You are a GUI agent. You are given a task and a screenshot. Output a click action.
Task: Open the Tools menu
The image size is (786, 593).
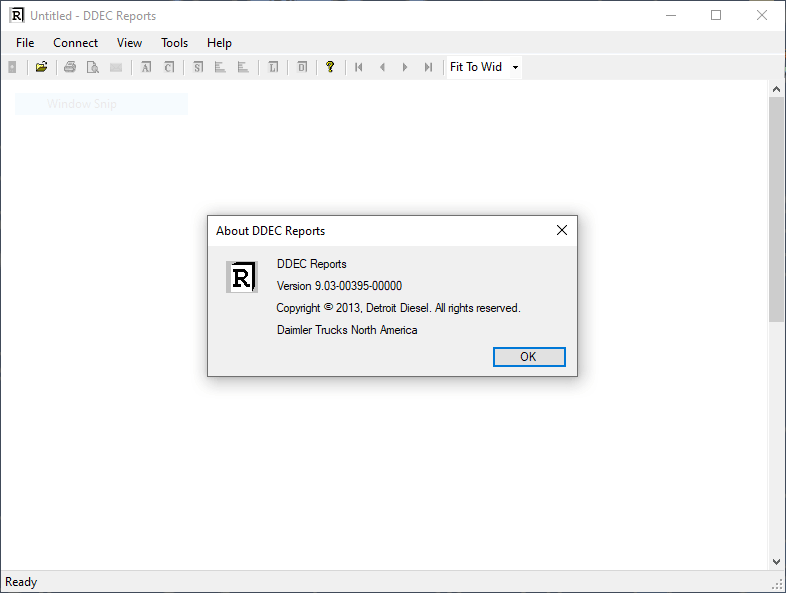click(174, 43)
